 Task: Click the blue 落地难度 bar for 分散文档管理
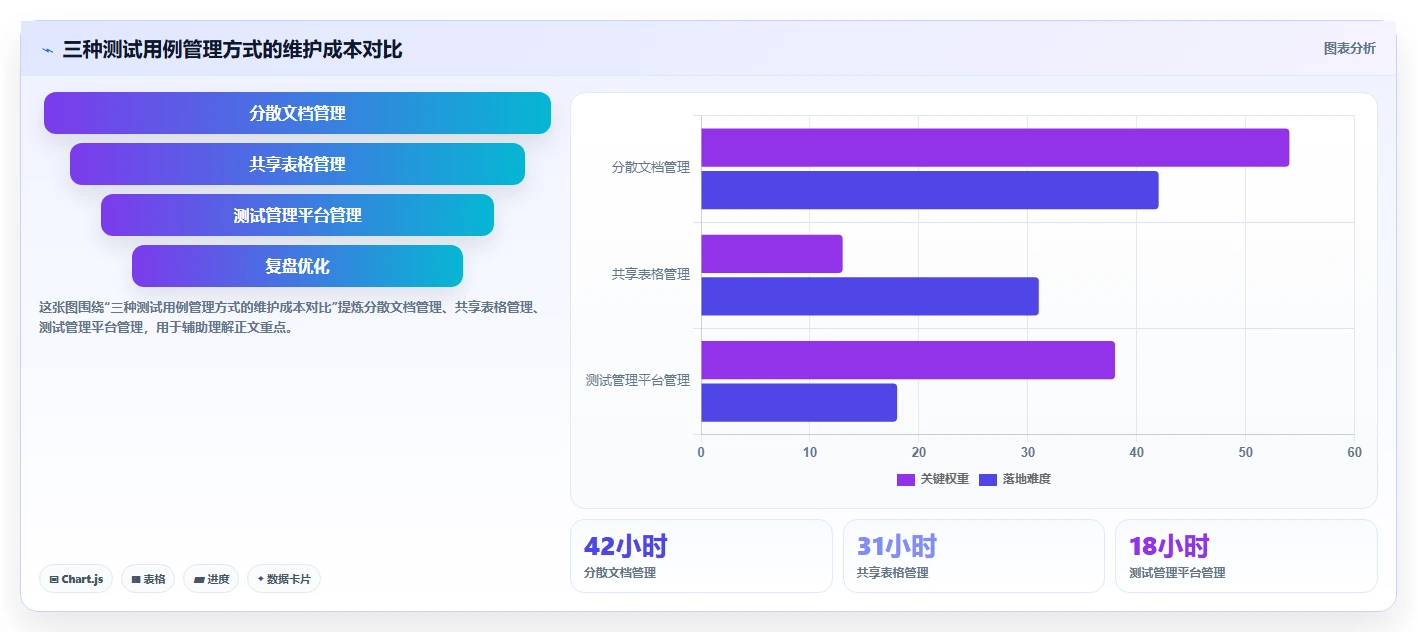pyautogui.click(x=930, y=190)
